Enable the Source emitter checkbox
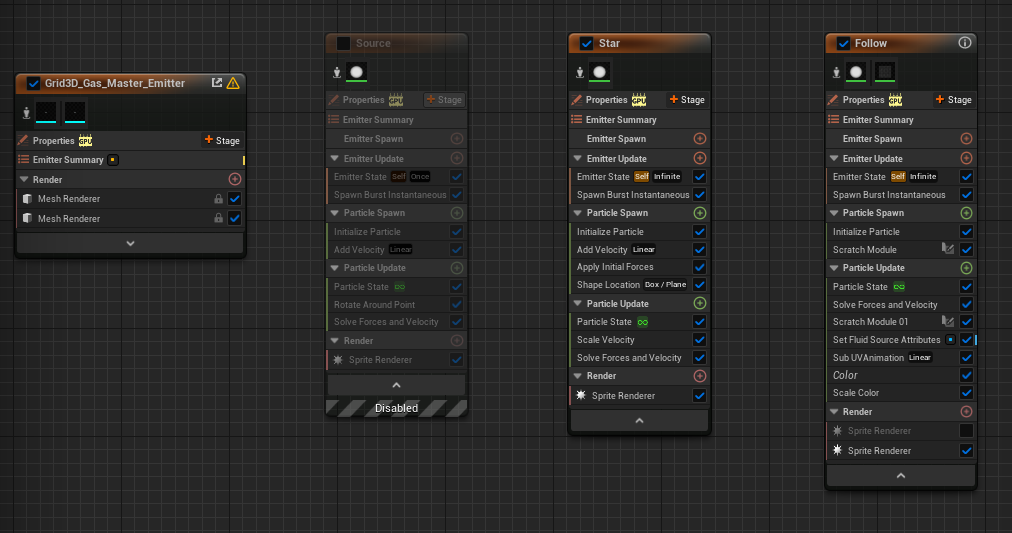1012x533 pixels. tap(343, 43)
